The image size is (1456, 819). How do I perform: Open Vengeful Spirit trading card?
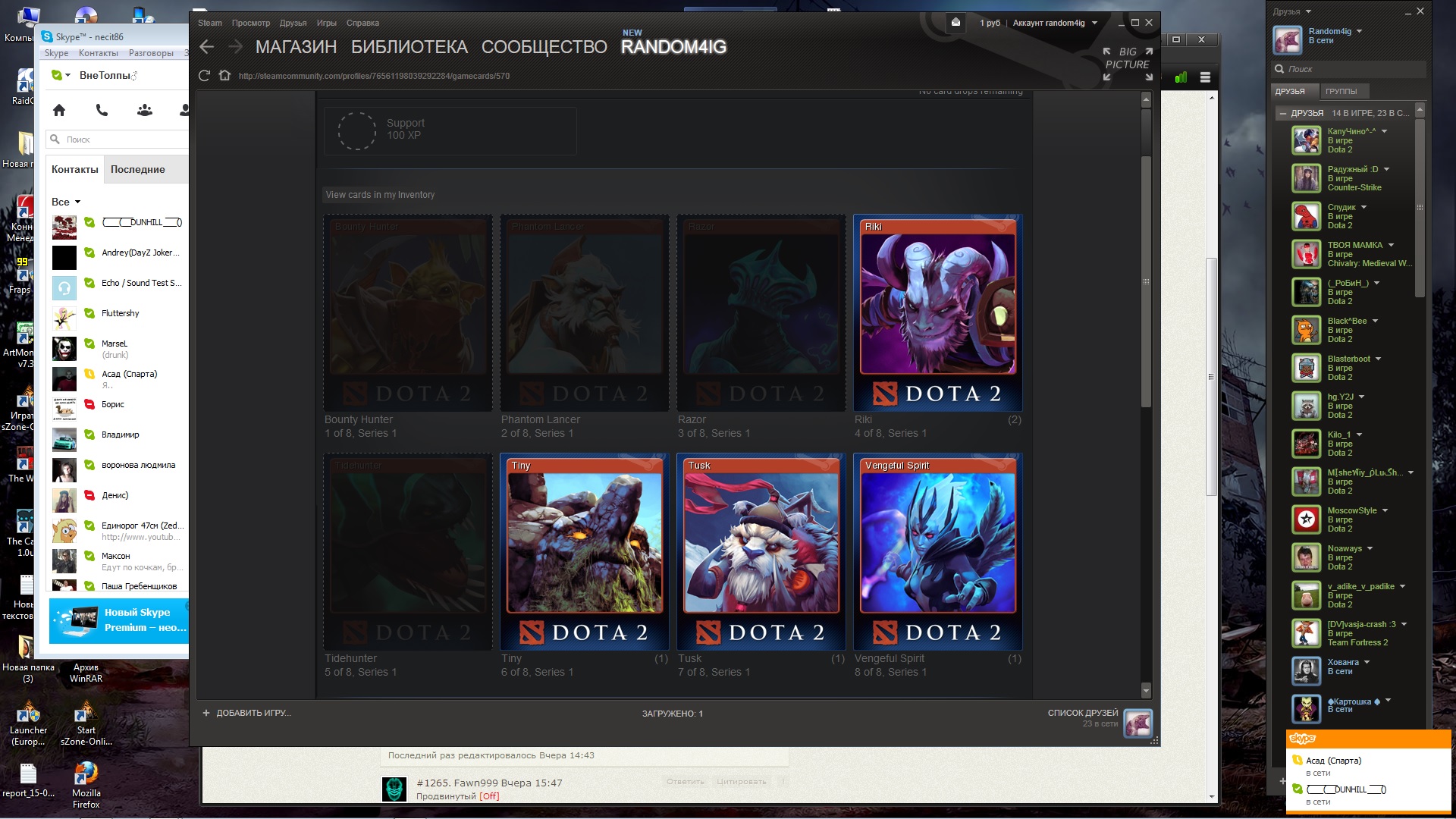coord(937,552)
